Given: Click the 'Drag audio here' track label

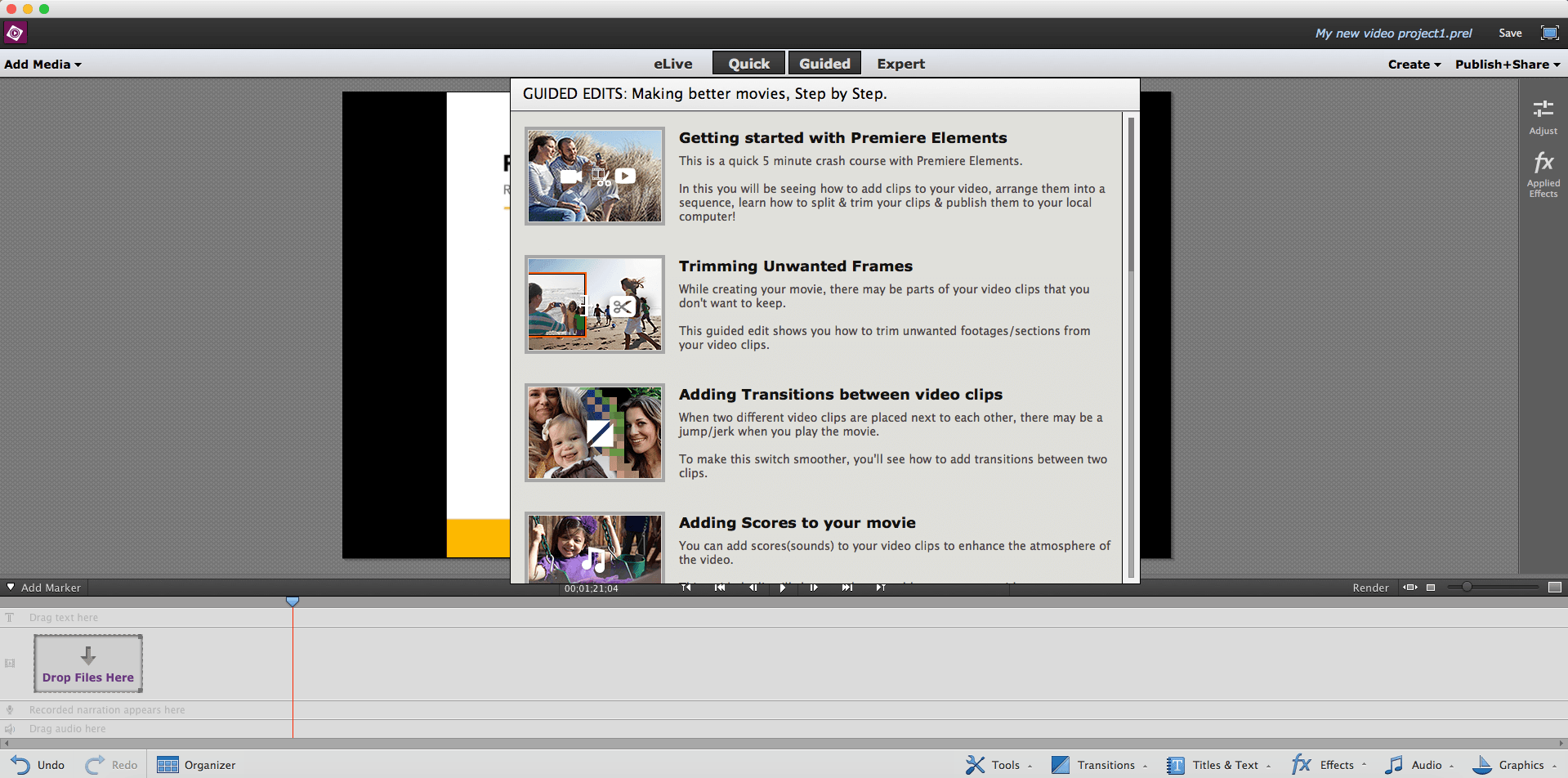Looking at the screenshot, I should coord(67,729).
